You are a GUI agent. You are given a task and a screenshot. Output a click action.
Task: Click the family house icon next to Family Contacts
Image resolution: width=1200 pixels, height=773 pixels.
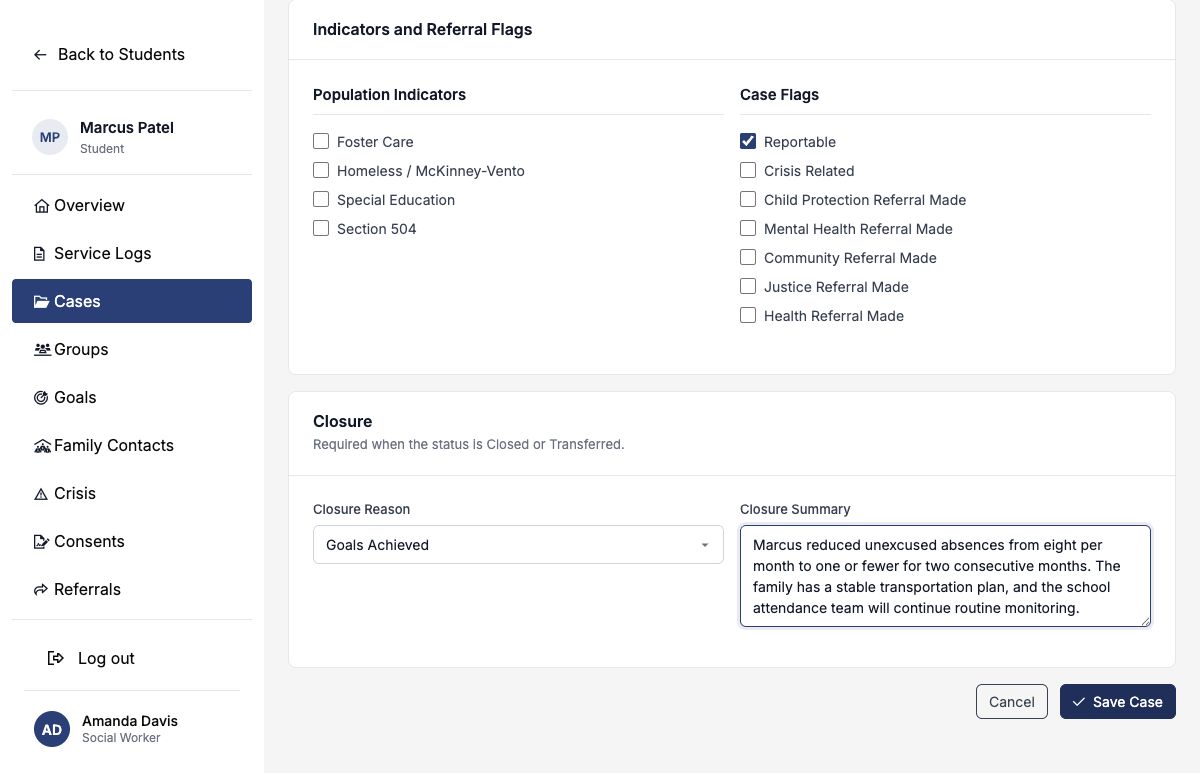click(x=42, y=446)
